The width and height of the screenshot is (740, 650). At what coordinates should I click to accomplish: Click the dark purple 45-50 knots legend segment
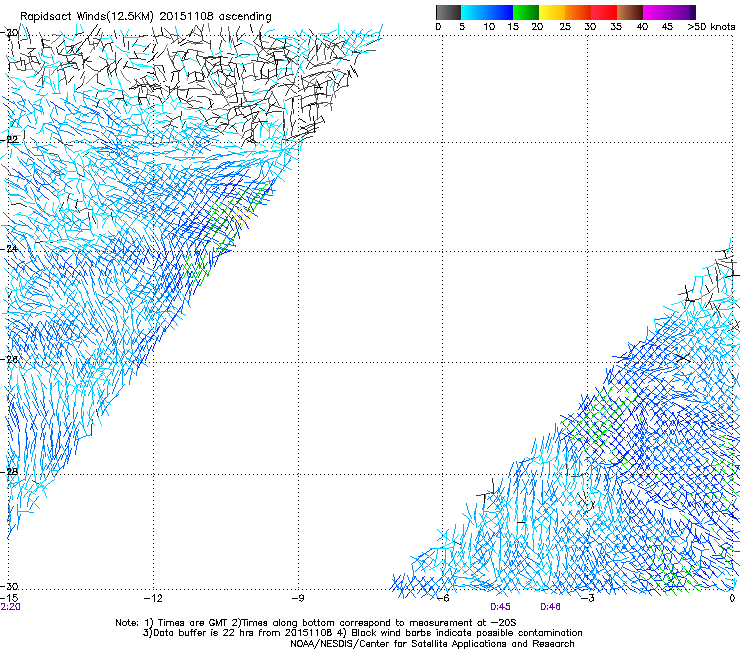coord(682,12)
